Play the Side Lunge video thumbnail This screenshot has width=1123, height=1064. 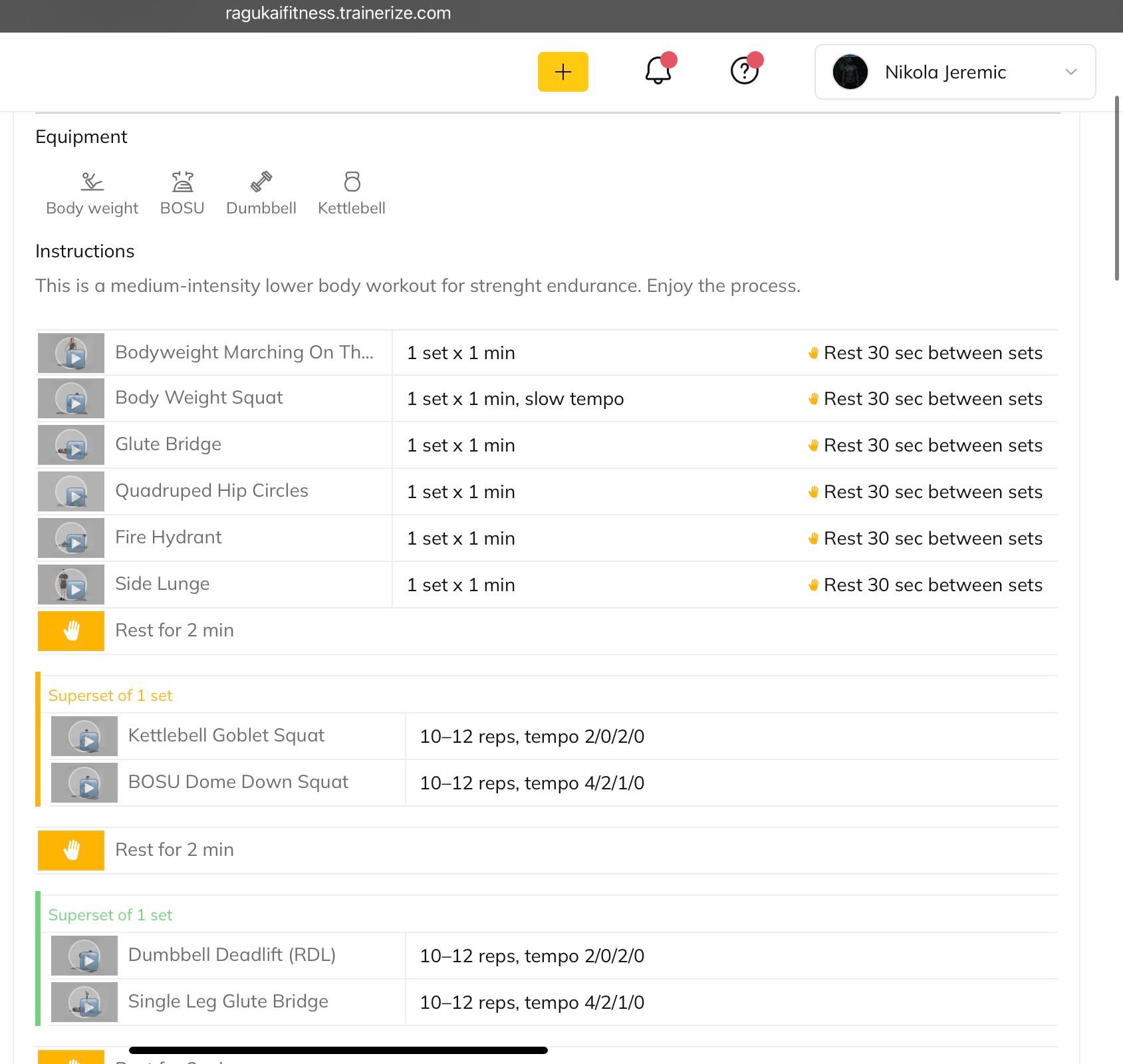71,585
